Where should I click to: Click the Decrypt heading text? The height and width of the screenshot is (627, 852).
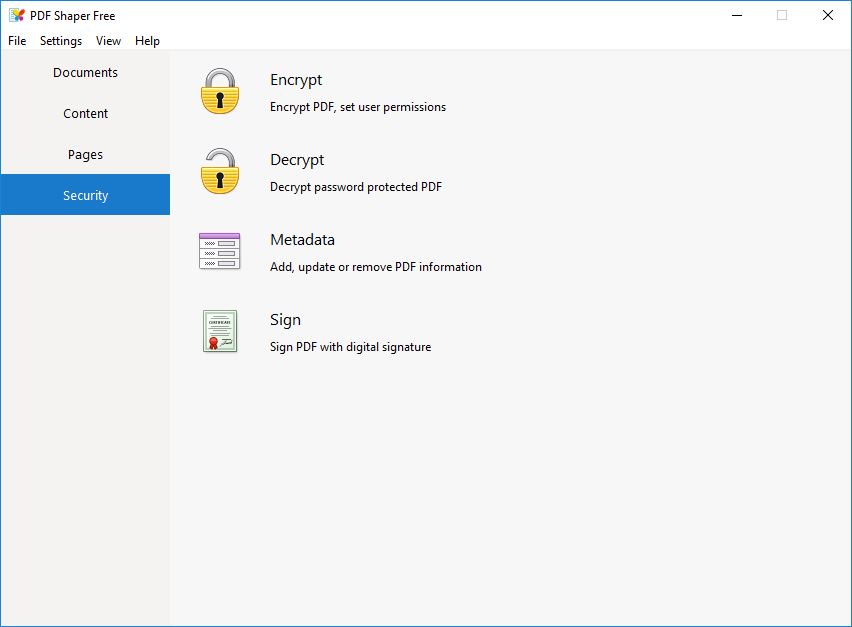click(x=297, y=160)
